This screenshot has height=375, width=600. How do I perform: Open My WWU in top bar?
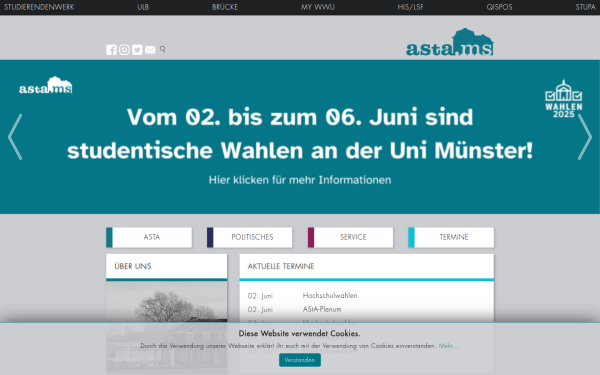pyautogui.click(x=318, y=7)
